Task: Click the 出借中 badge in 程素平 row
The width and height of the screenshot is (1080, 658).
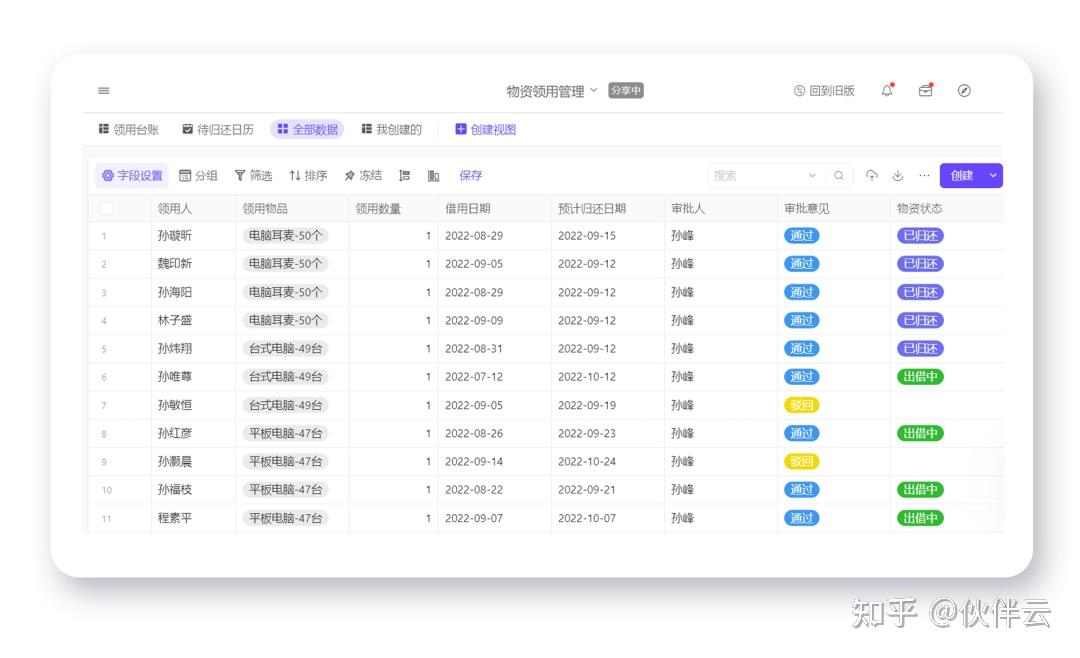Action: tap(920, 518)
